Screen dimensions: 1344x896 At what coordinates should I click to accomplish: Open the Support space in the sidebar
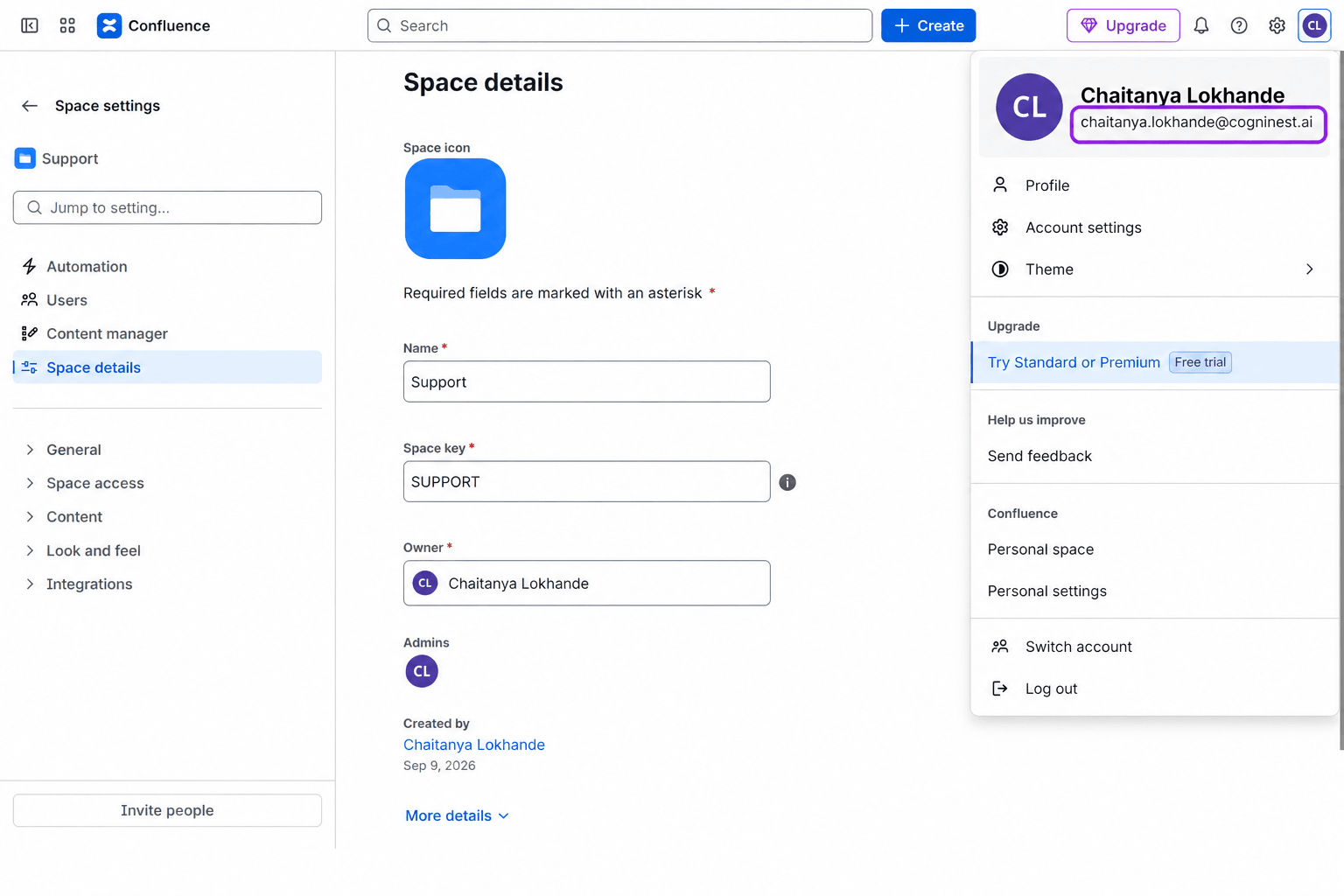pyautogui.click(x=58, y=158)
